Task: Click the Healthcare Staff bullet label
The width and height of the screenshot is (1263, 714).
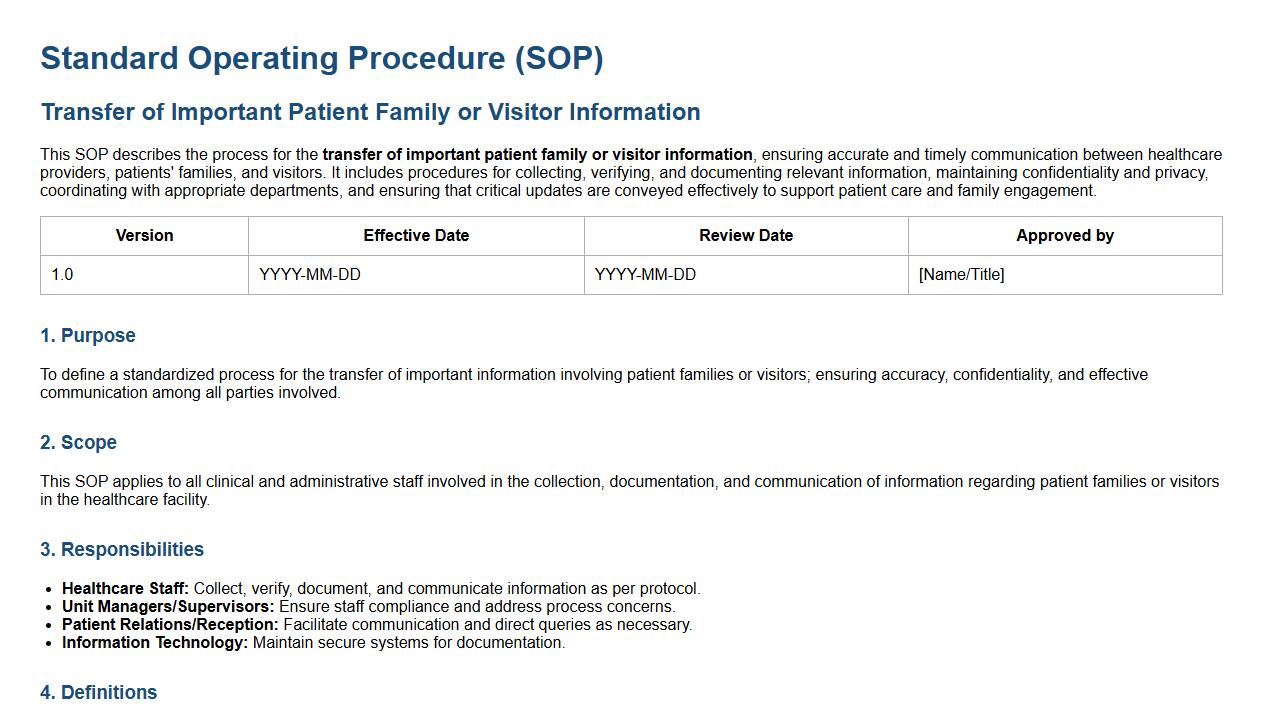Action: [x=125, y=589]
